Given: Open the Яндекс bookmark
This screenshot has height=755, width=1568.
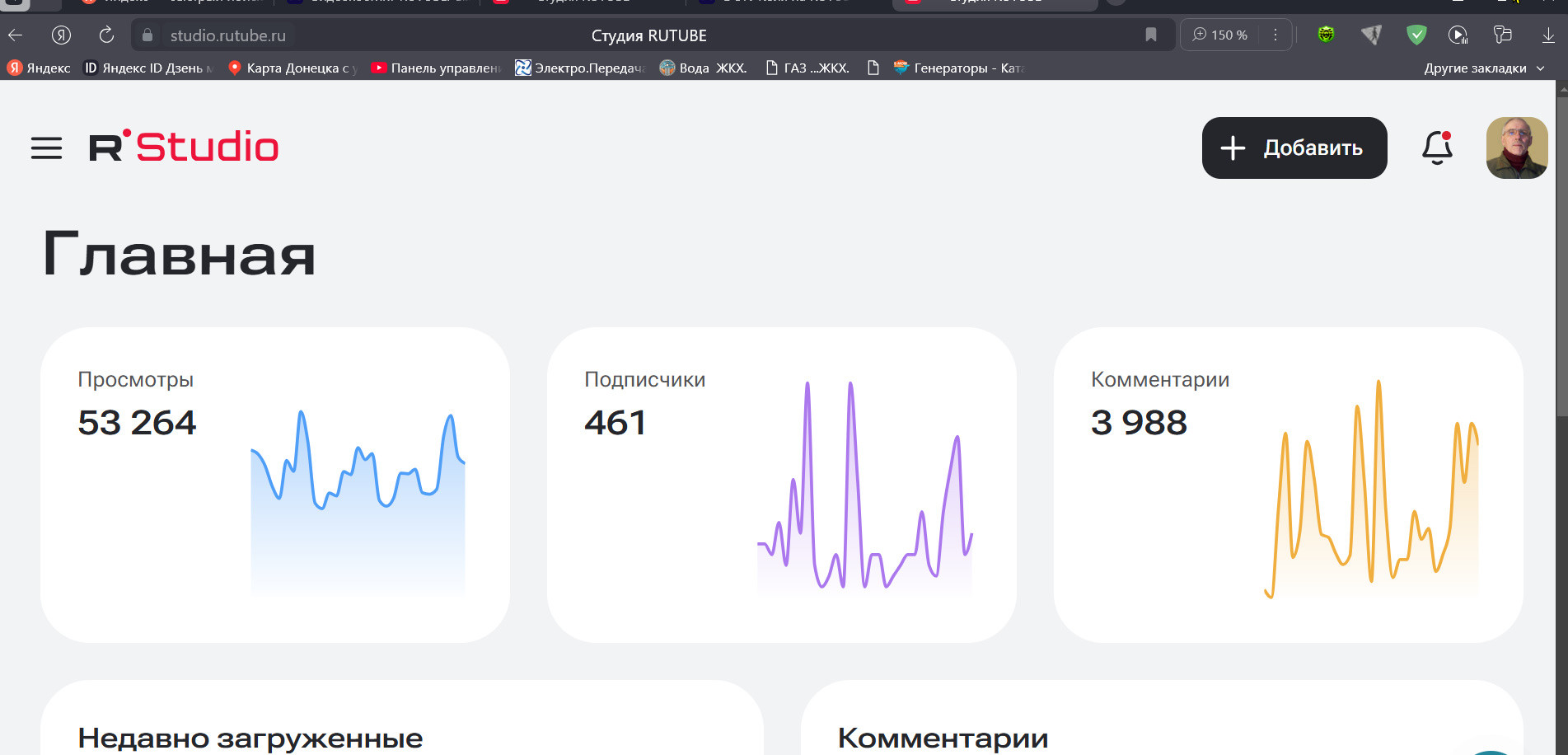Looking at the screenshot, I should (39, 68).
